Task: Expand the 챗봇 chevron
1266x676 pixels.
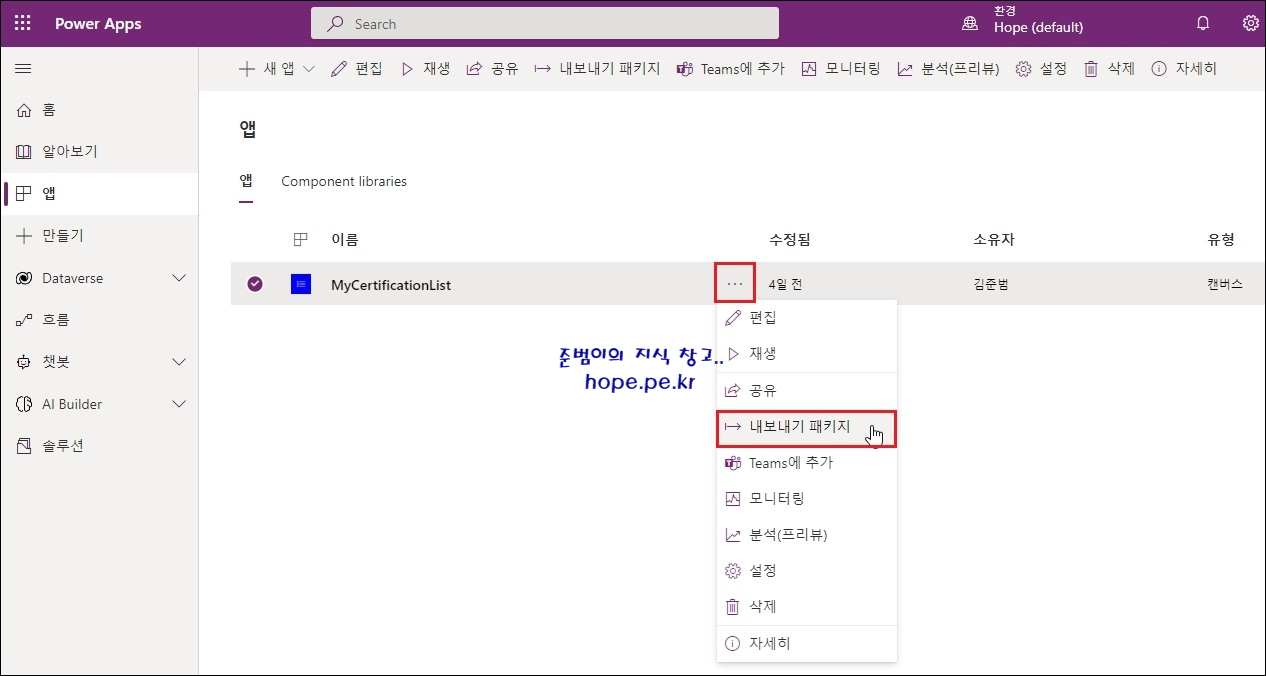Action: click(x=180, y=362)
